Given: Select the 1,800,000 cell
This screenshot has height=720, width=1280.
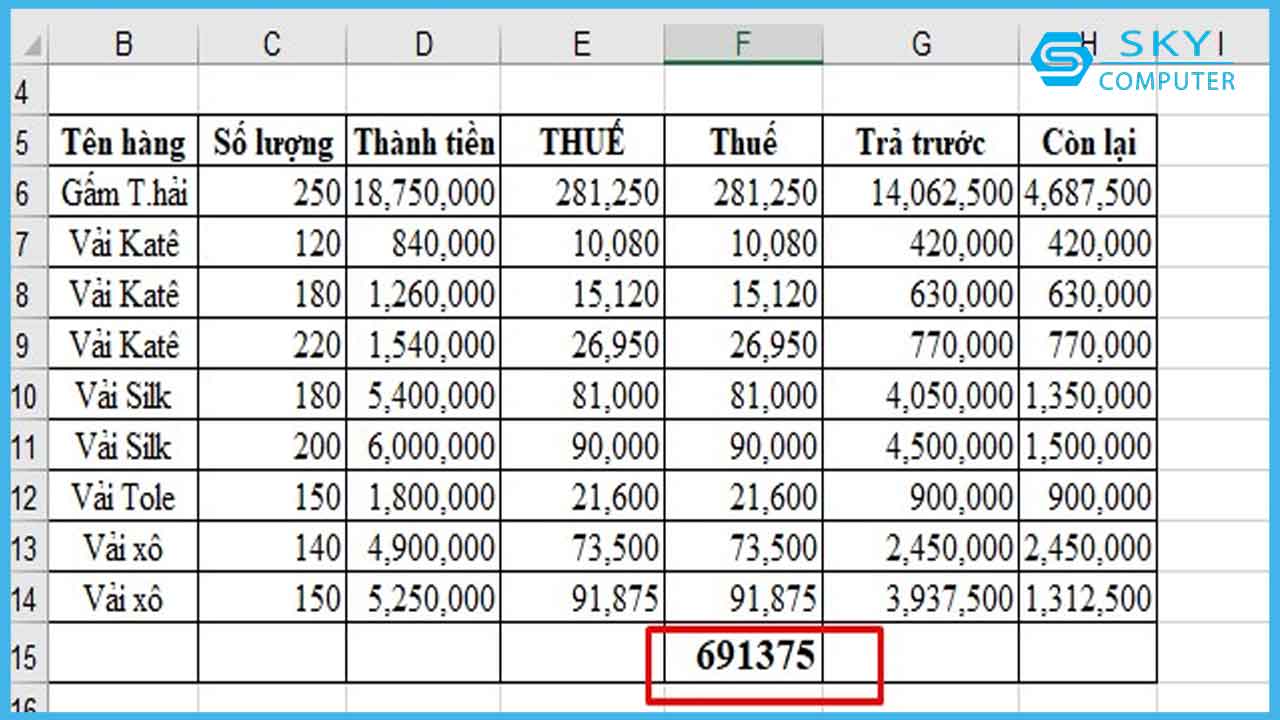Looking at the screenshot, I should pyautogui.click(x=424, y=497).
